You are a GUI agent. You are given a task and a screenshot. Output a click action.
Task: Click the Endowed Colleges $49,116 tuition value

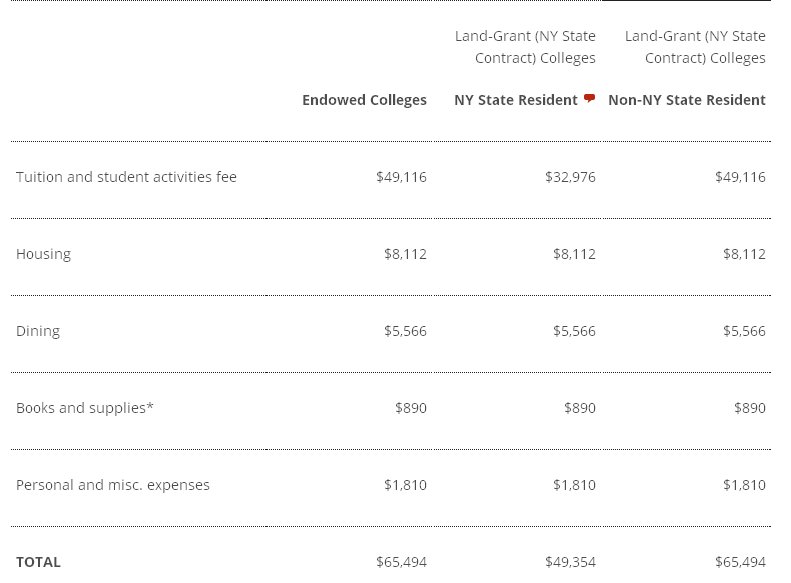click(401, 178)
